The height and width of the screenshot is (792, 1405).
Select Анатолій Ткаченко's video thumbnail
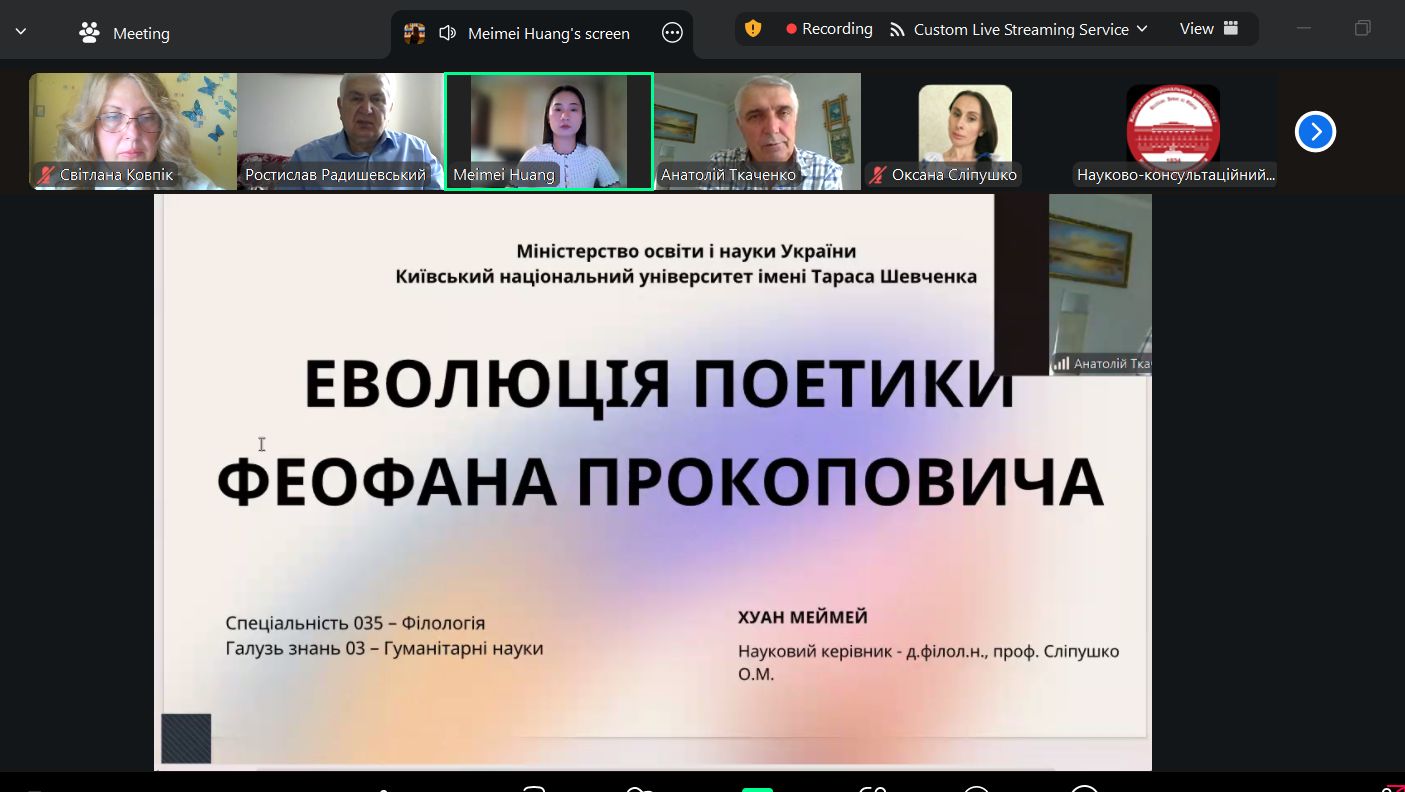point(757,120)
